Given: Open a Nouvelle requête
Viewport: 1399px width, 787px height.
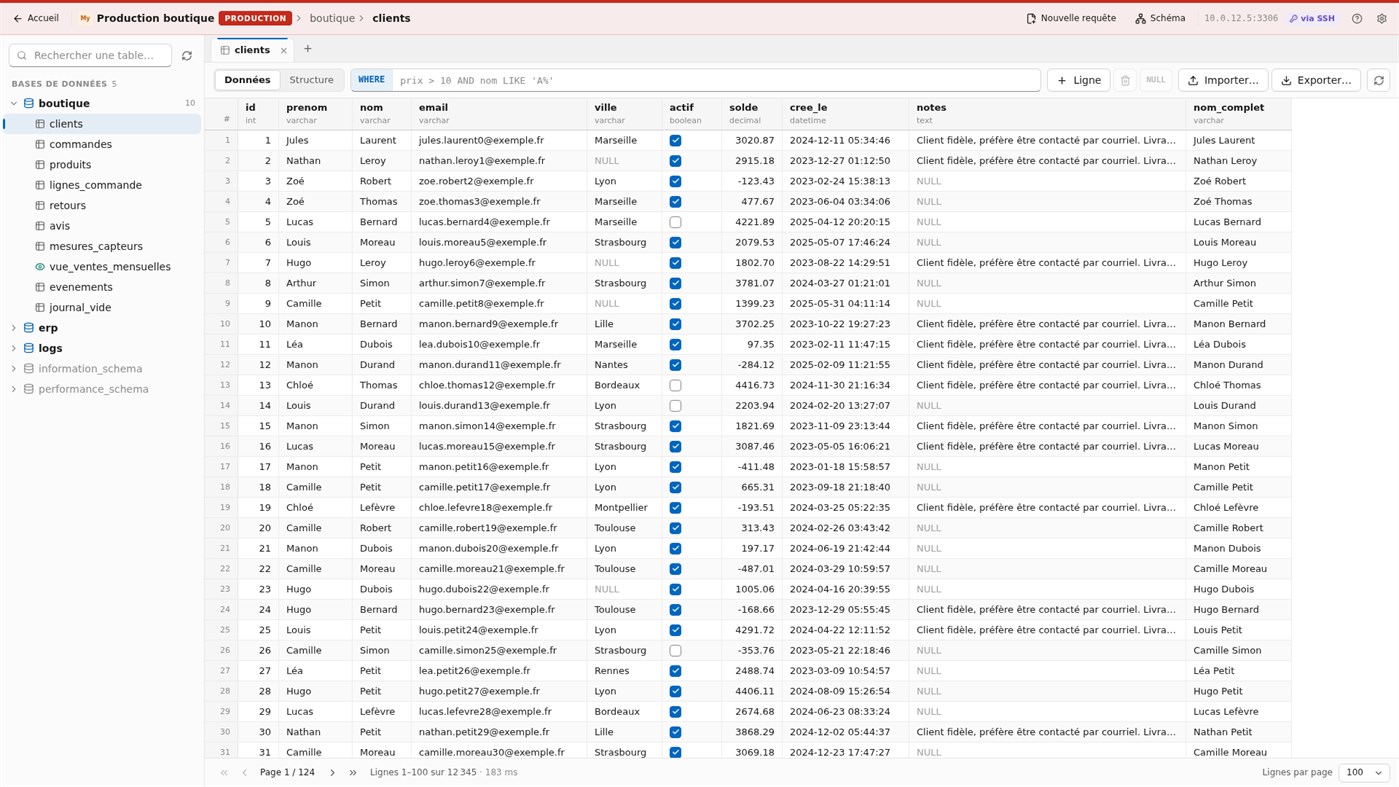Looking at the screenshot, I should click(1071, 18).
